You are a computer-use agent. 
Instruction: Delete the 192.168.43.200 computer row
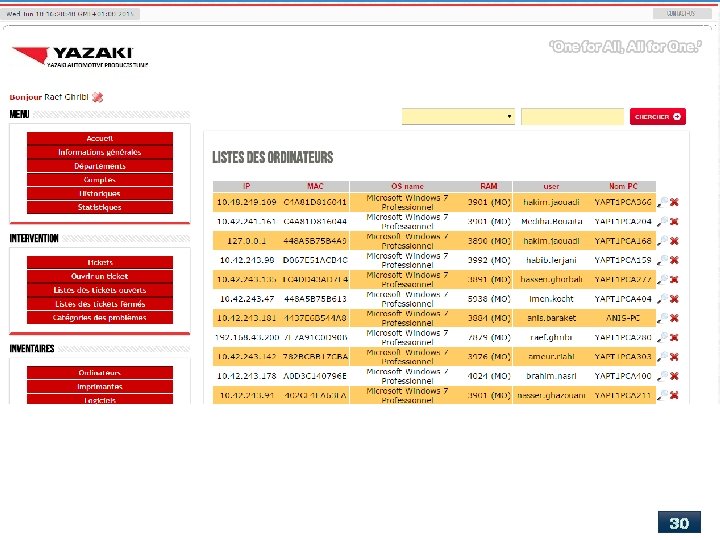click(674, 337)
